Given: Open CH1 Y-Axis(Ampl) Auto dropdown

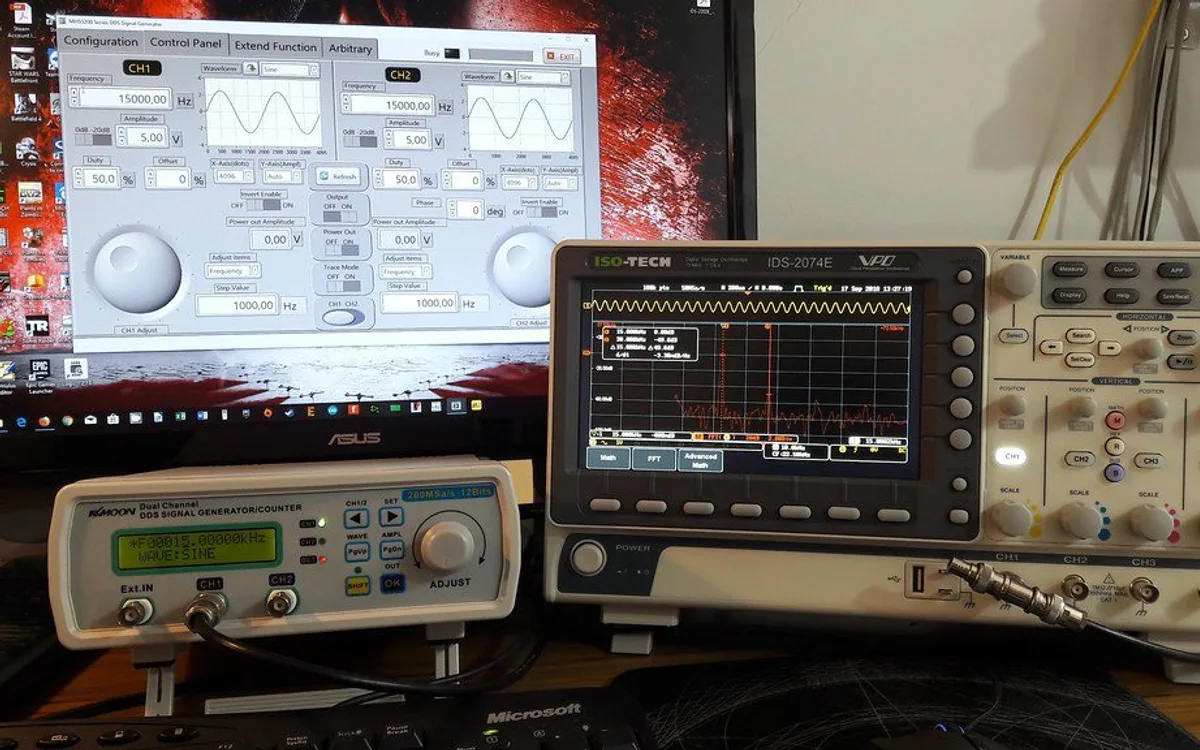Looking at the screenshot, I should [283, 176].
